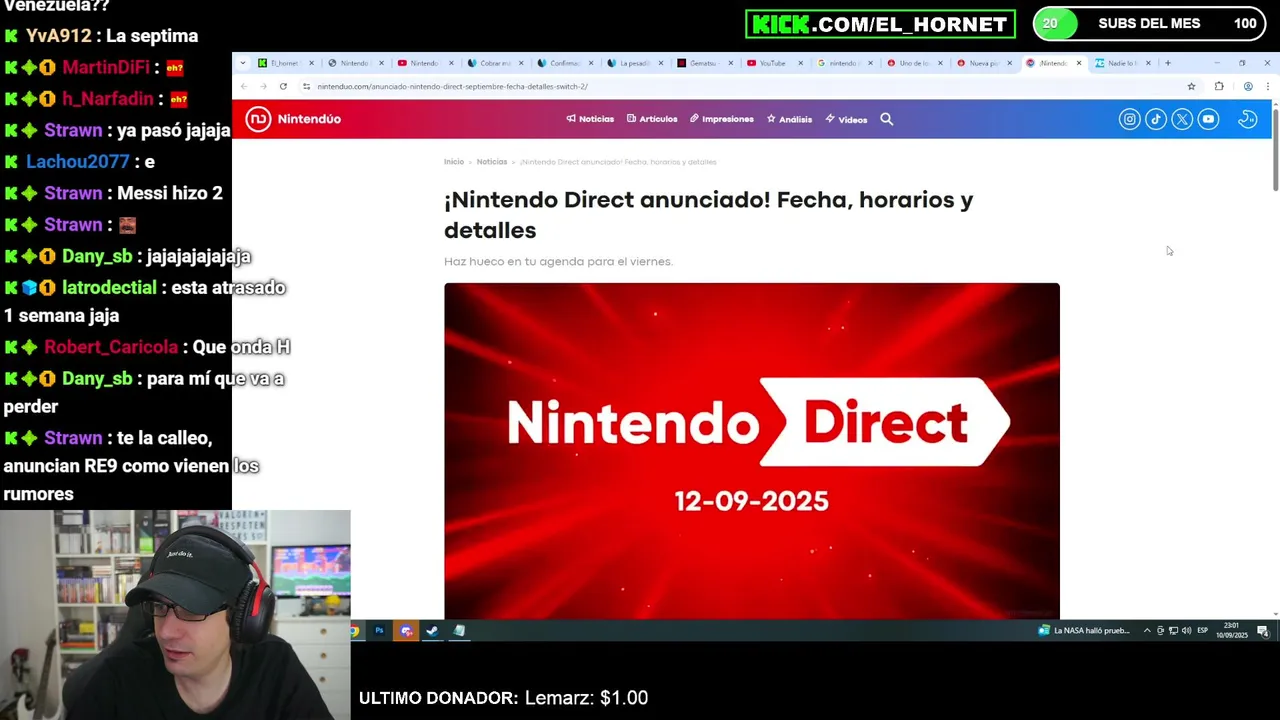Switch to the Gematsu tab
Viewport: 1280px width, 720px height.
coord(703,63)
